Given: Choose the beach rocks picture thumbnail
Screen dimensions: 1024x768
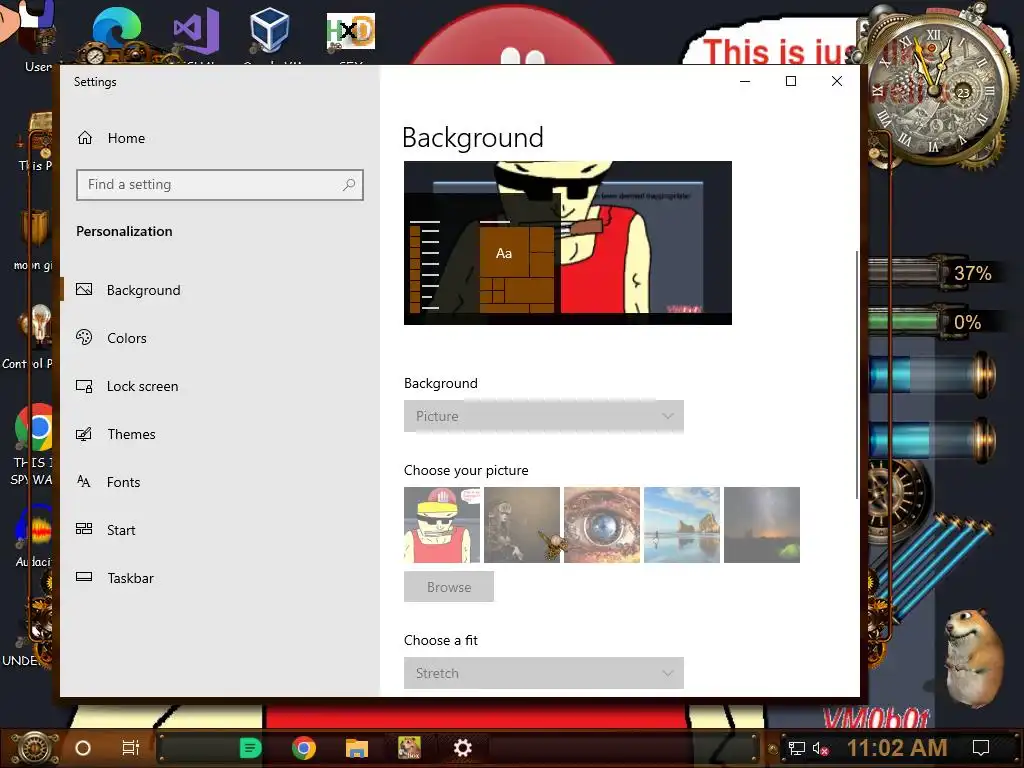Looking at the screenshot, I should pyautogui.click(x=682, y=524).
